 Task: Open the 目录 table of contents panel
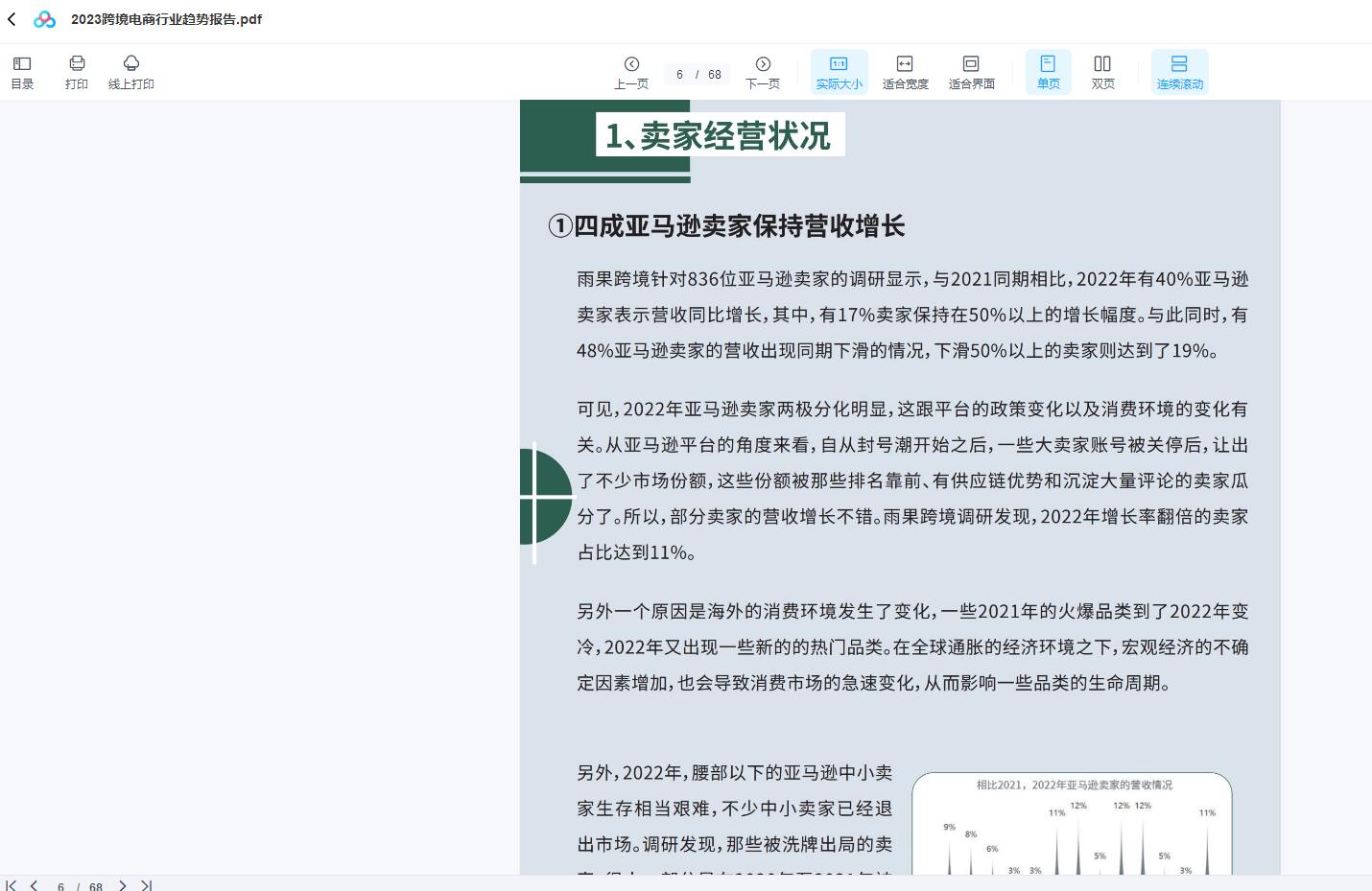coord(22,72)
